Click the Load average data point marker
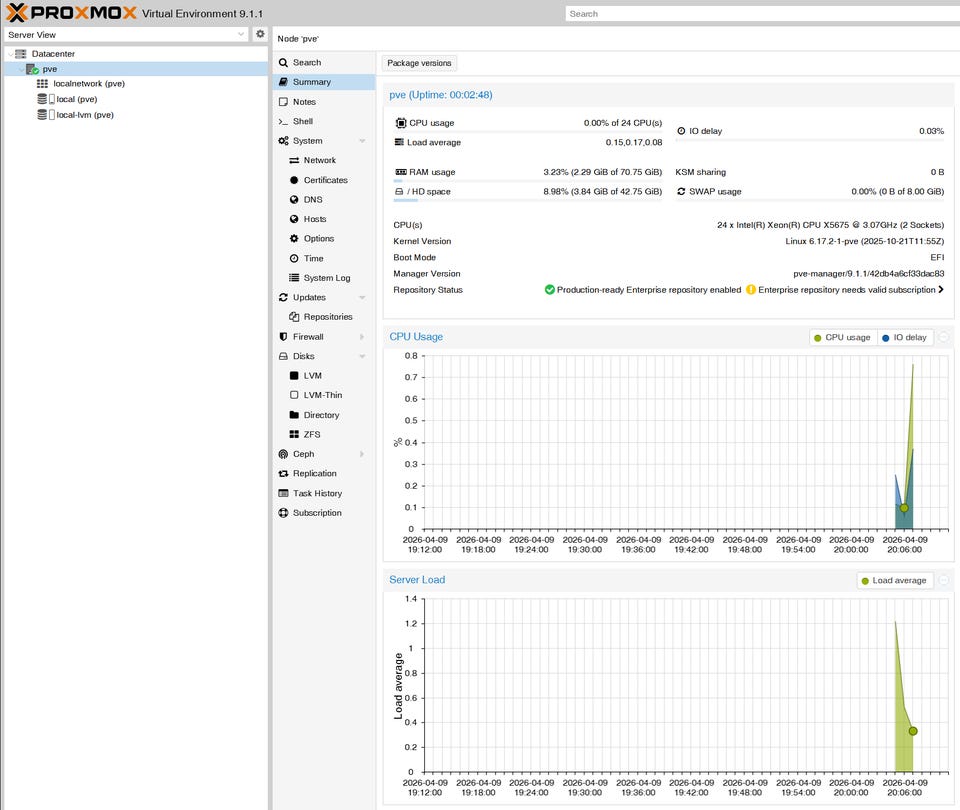This screenshot has height=810, width=960. tap(913, 731)
